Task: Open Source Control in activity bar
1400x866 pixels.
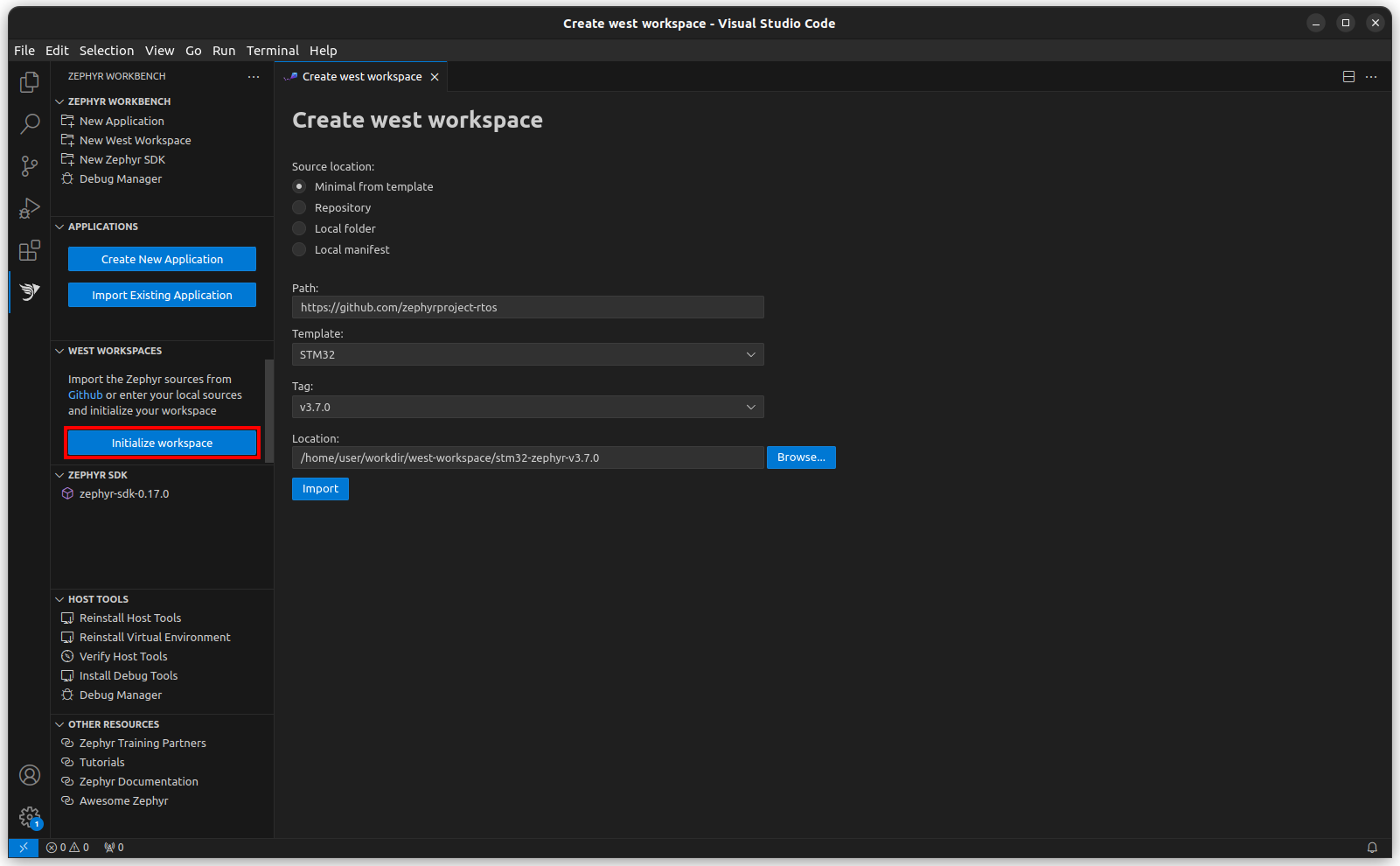Action: [x=30, y=166]
